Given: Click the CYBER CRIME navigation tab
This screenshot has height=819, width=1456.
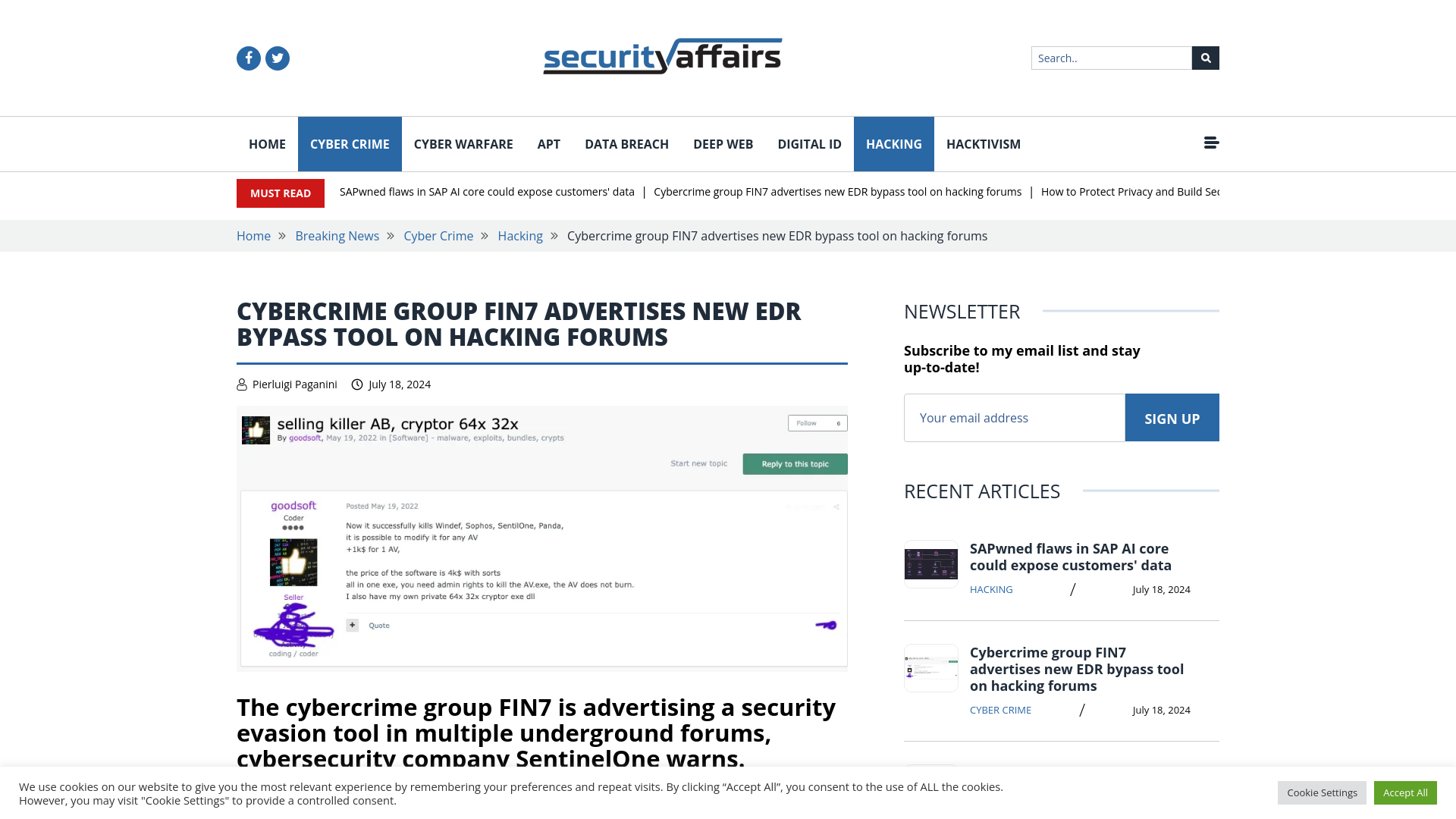Looking at the screenshot, I should tap(349, 144).
